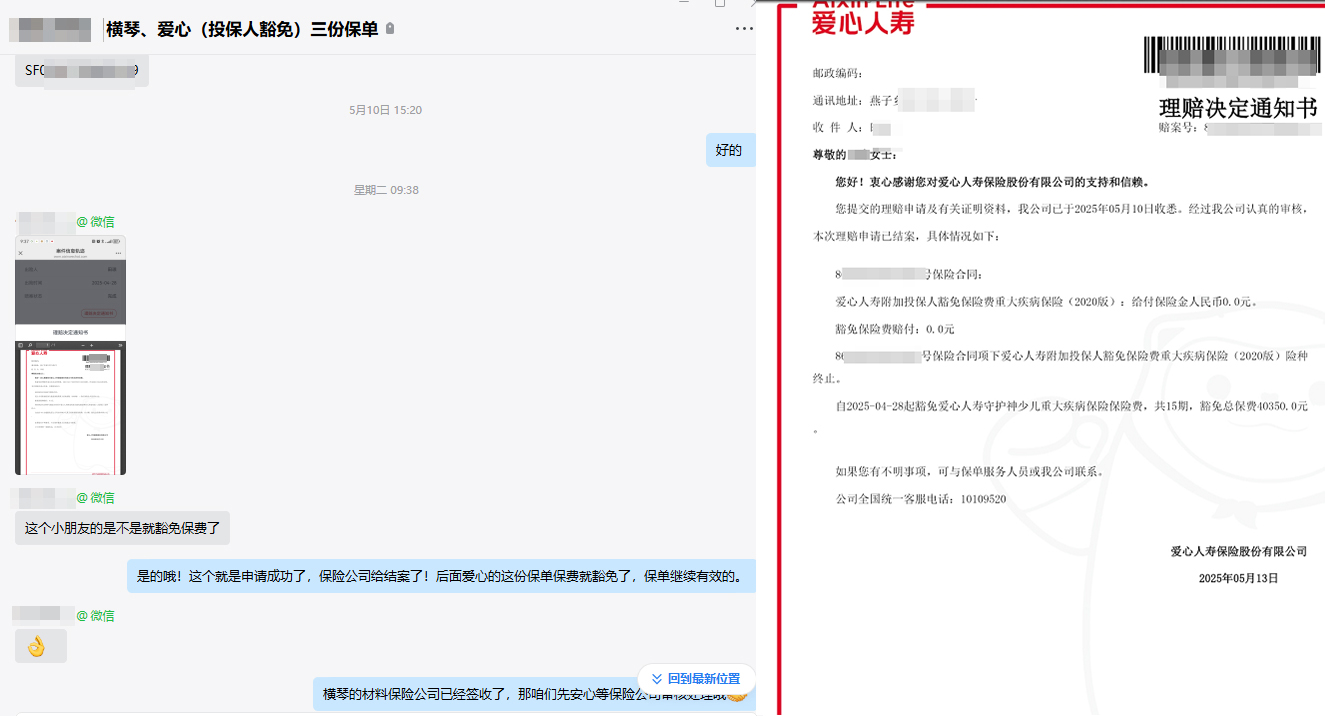Click the @微信 label above the OK emoji

(x=96, y=615)
